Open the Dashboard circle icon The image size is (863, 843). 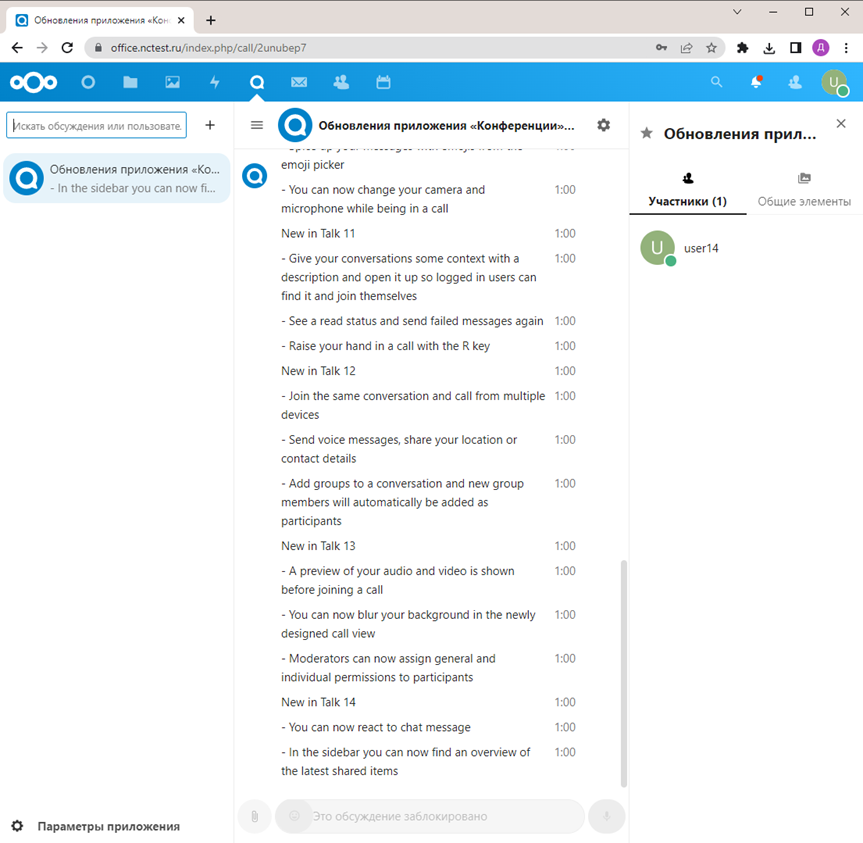point(88,83)
